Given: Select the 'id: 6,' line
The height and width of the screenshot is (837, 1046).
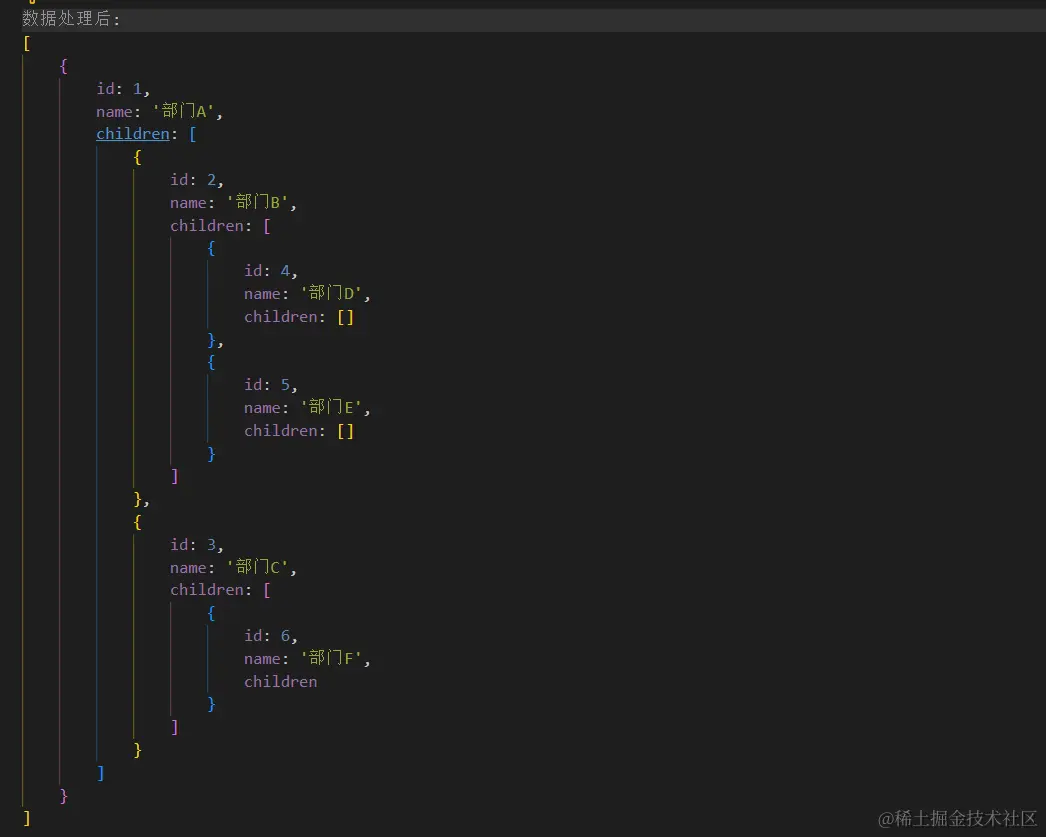Looking at the screenshot, I should [x=271, y=636].
